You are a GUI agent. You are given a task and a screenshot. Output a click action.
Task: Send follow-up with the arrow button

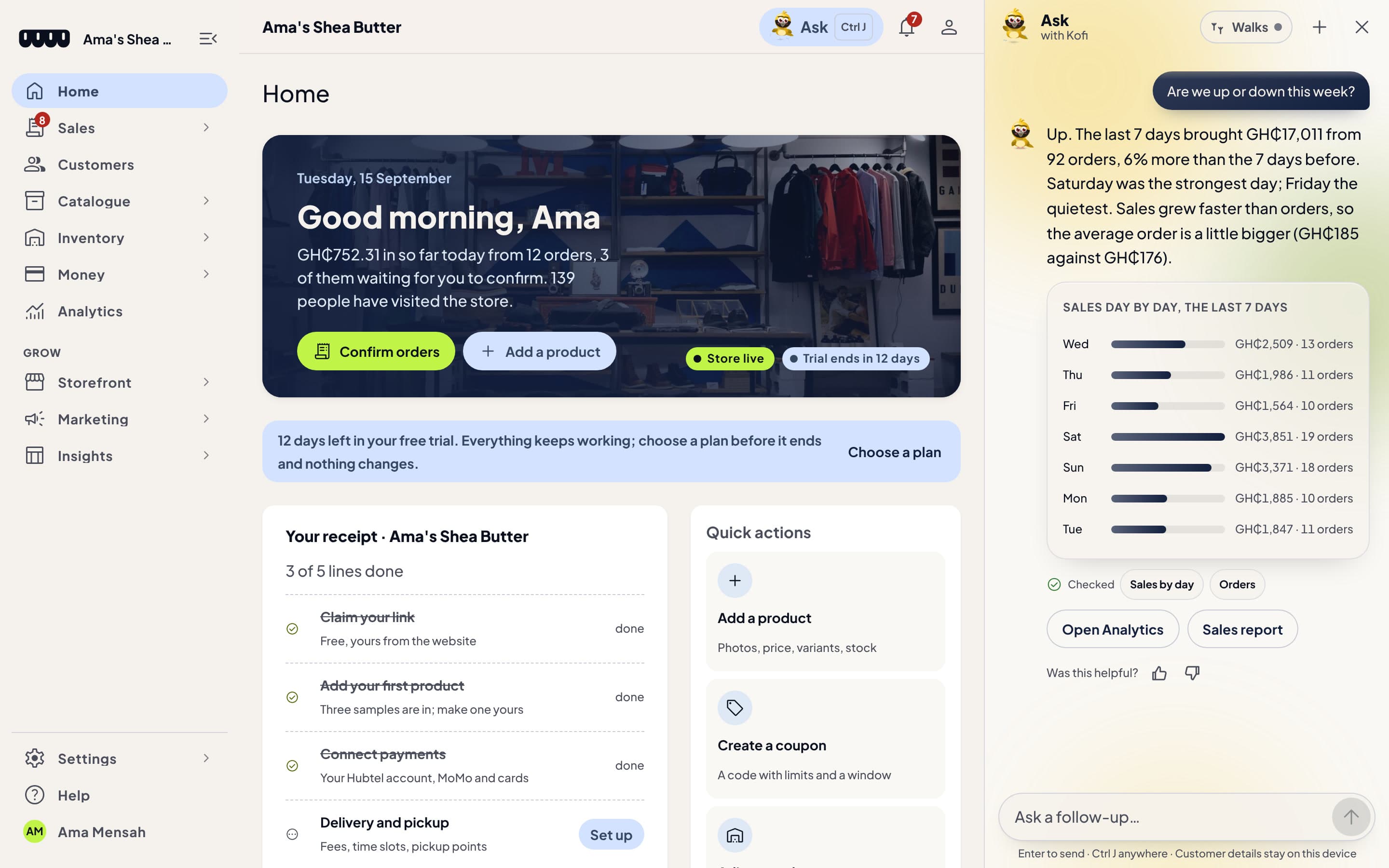[1350, 816]
